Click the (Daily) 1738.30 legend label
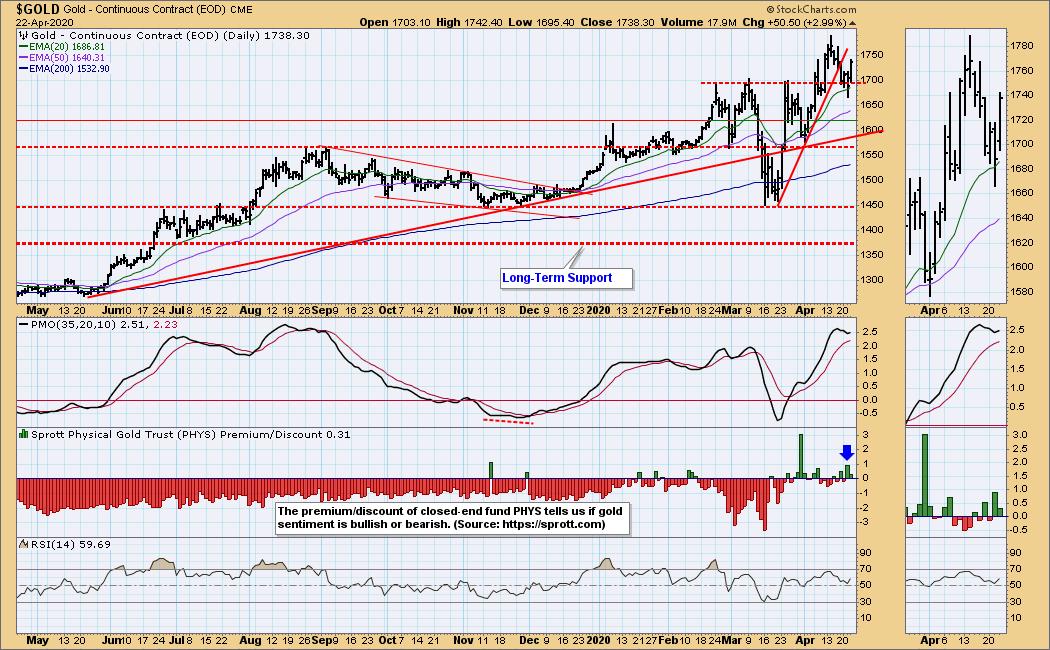Image resolution: width=1050 pixels, height=650 pixels. [267, 35]
